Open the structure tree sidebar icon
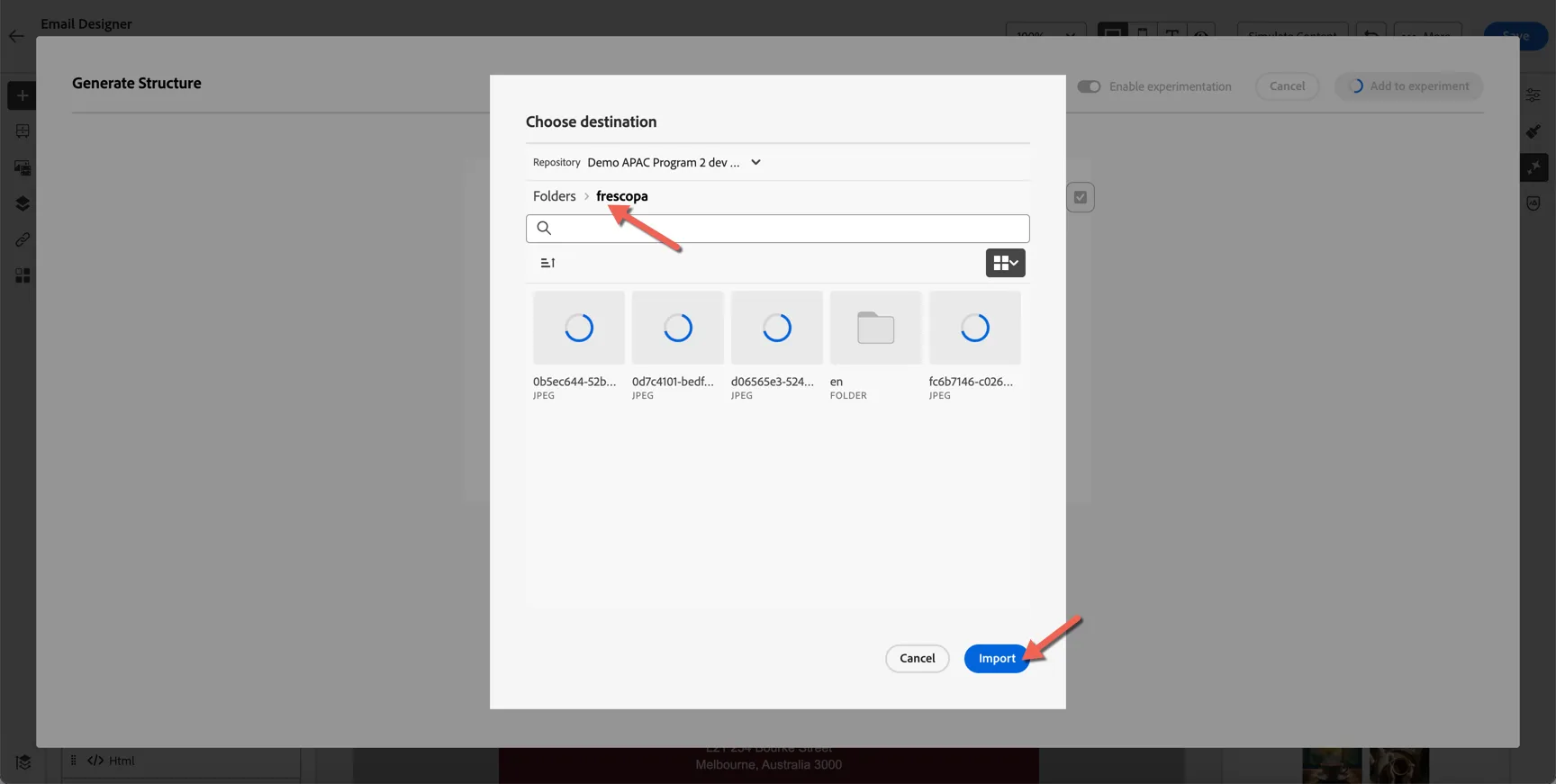Screen dimensions: 1556x784 coord(23,131)
